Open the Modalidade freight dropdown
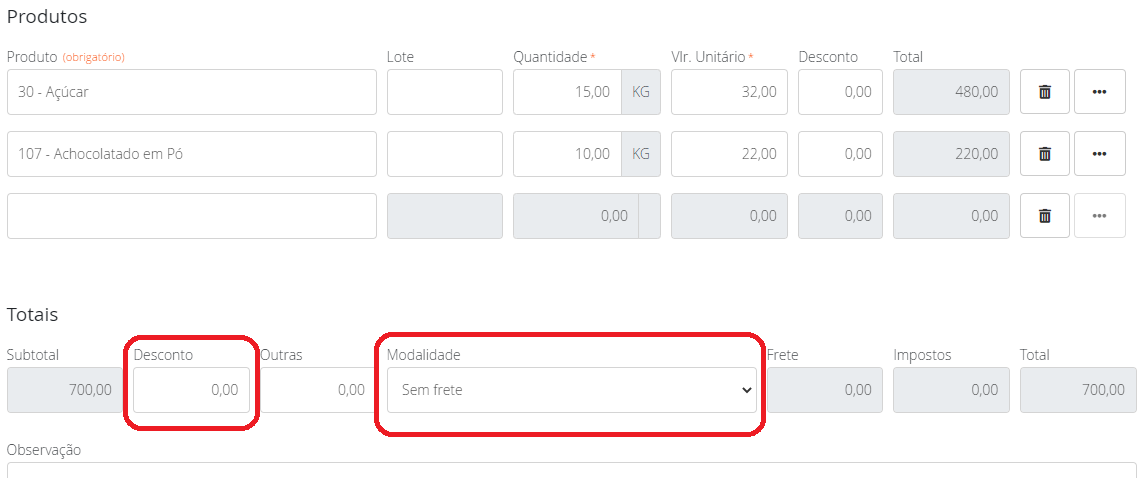 [x=571, y=390]
